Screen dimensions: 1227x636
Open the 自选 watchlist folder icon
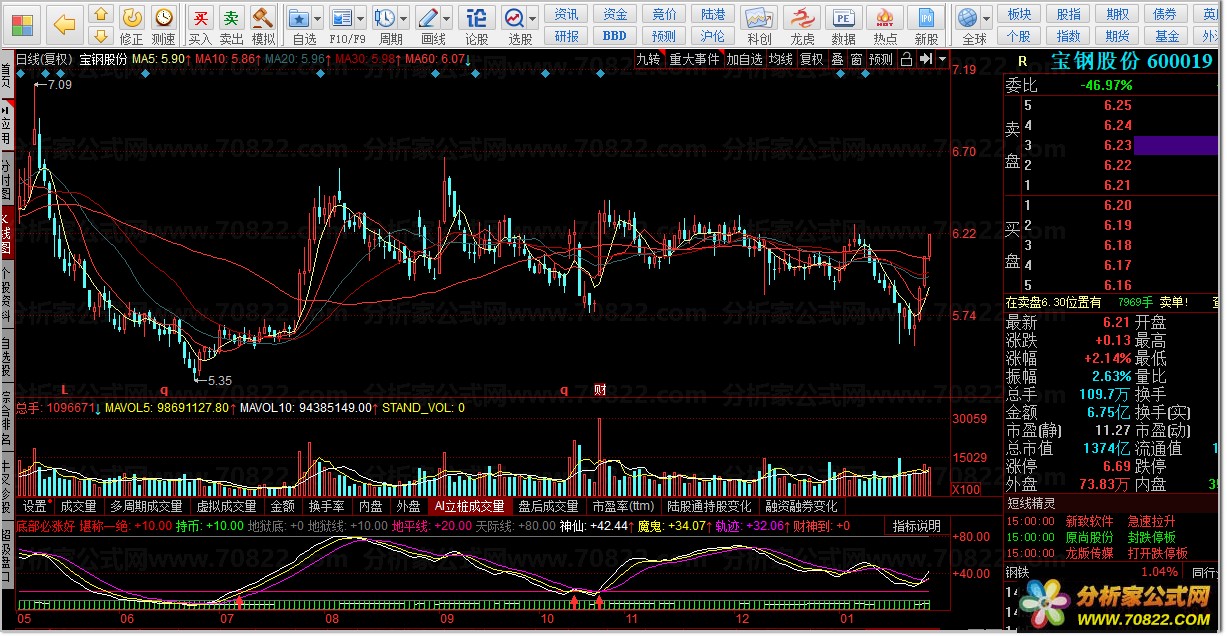pyautogui.click(x=299, y=19)
